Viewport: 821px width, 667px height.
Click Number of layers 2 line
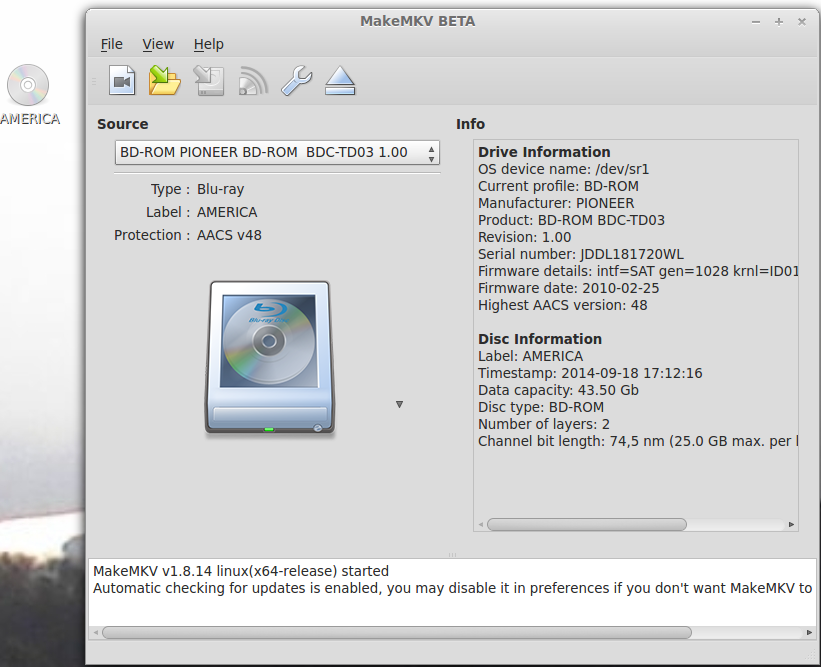(543, 424)
